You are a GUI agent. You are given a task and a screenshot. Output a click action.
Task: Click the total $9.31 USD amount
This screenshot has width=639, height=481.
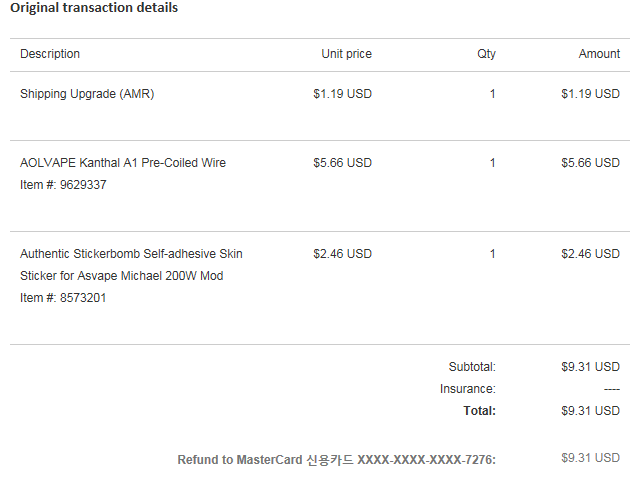pos(590,411)
